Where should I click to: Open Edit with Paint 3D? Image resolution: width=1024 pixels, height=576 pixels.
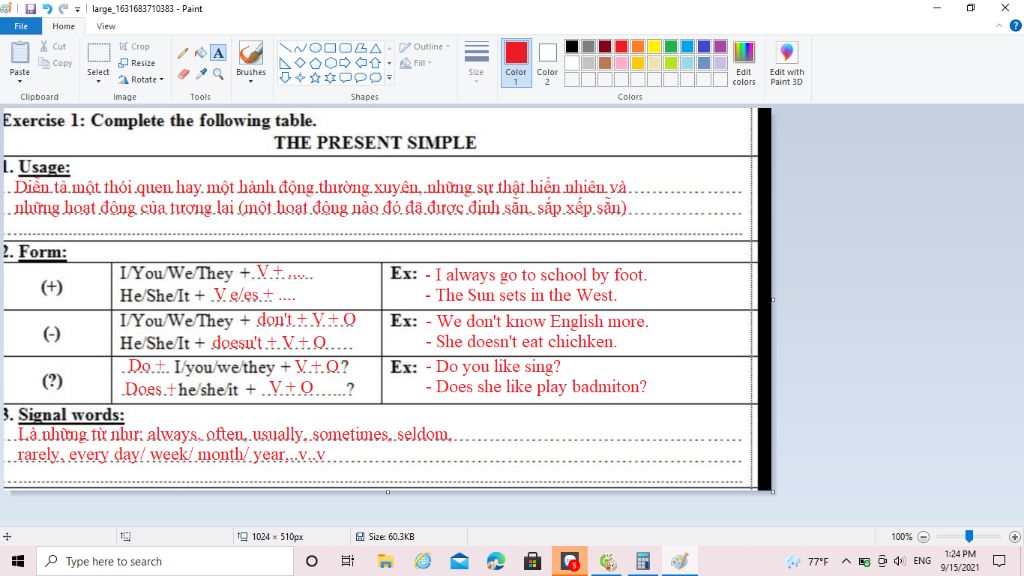tap(786, 63)
